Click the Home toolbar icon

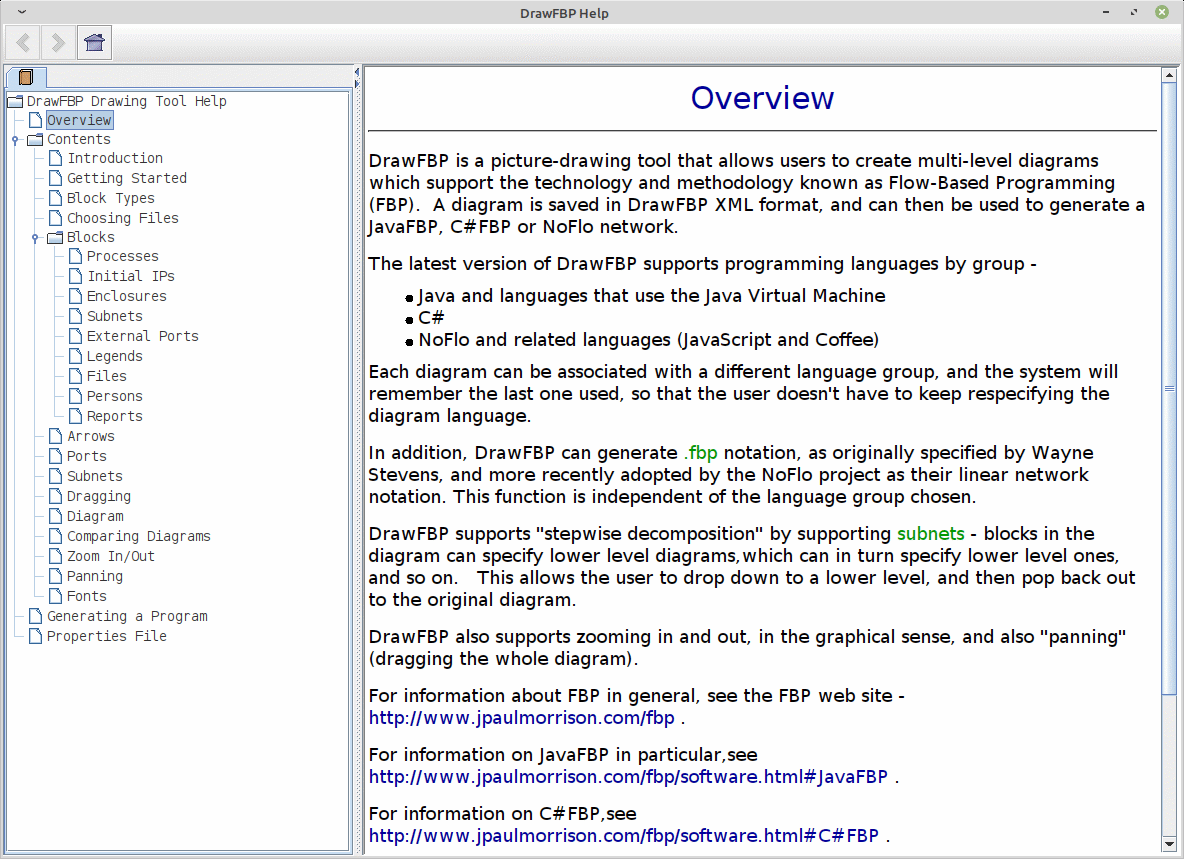(94, 42)
